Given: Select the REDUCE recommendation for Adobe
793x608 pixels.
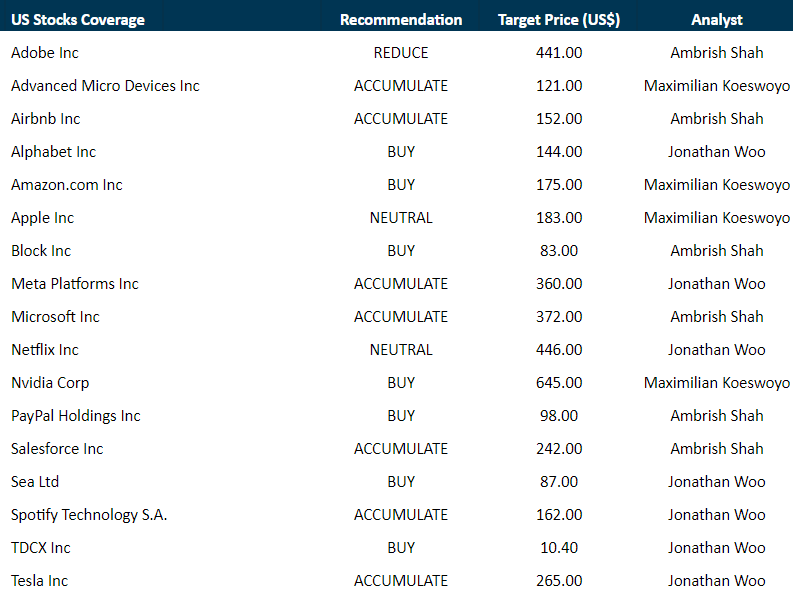Looking at the screenshot, I should tap(401, 52).
